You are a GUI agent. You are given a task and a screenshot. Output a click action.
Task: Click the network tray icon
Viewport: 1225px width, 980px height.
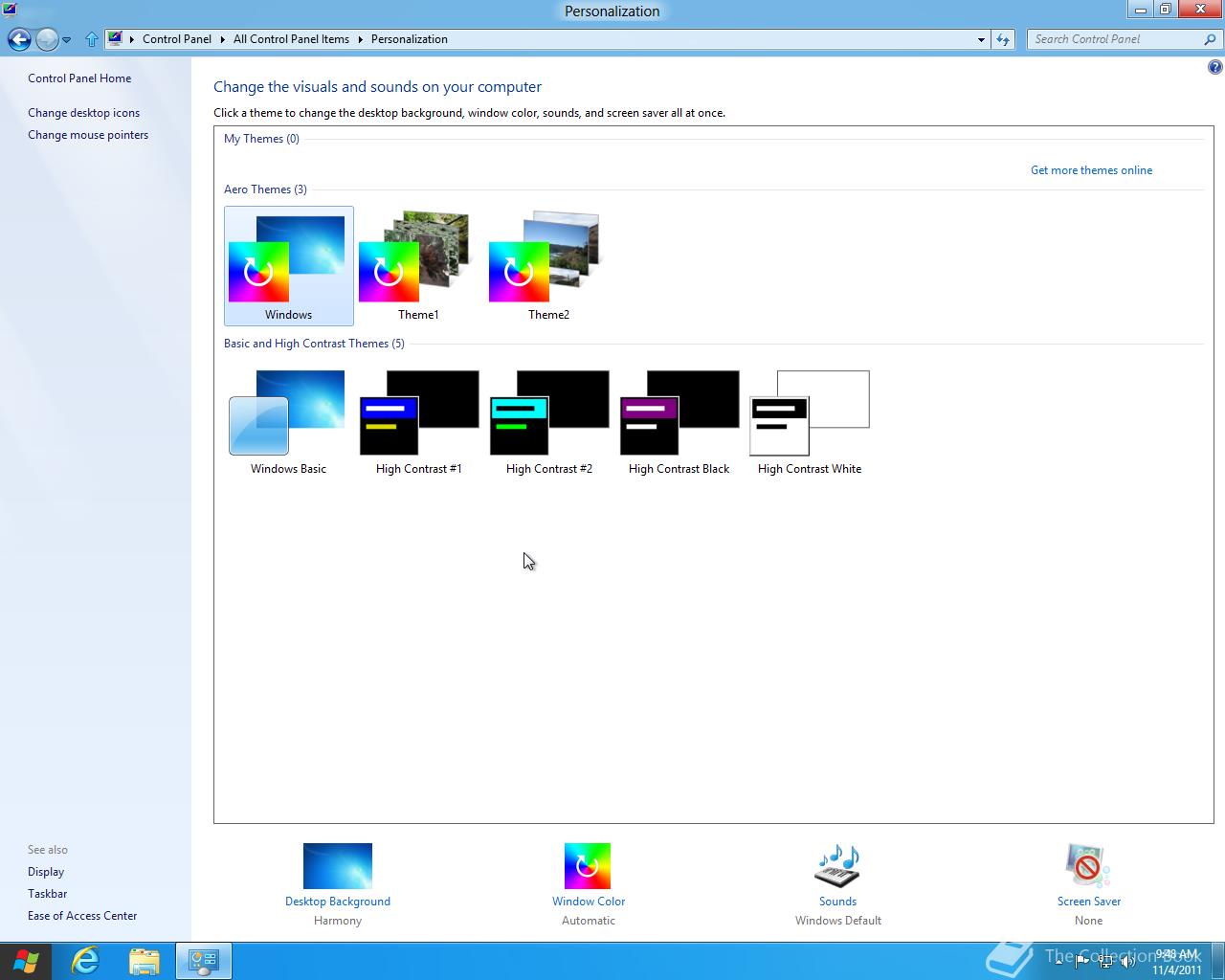1105,961
